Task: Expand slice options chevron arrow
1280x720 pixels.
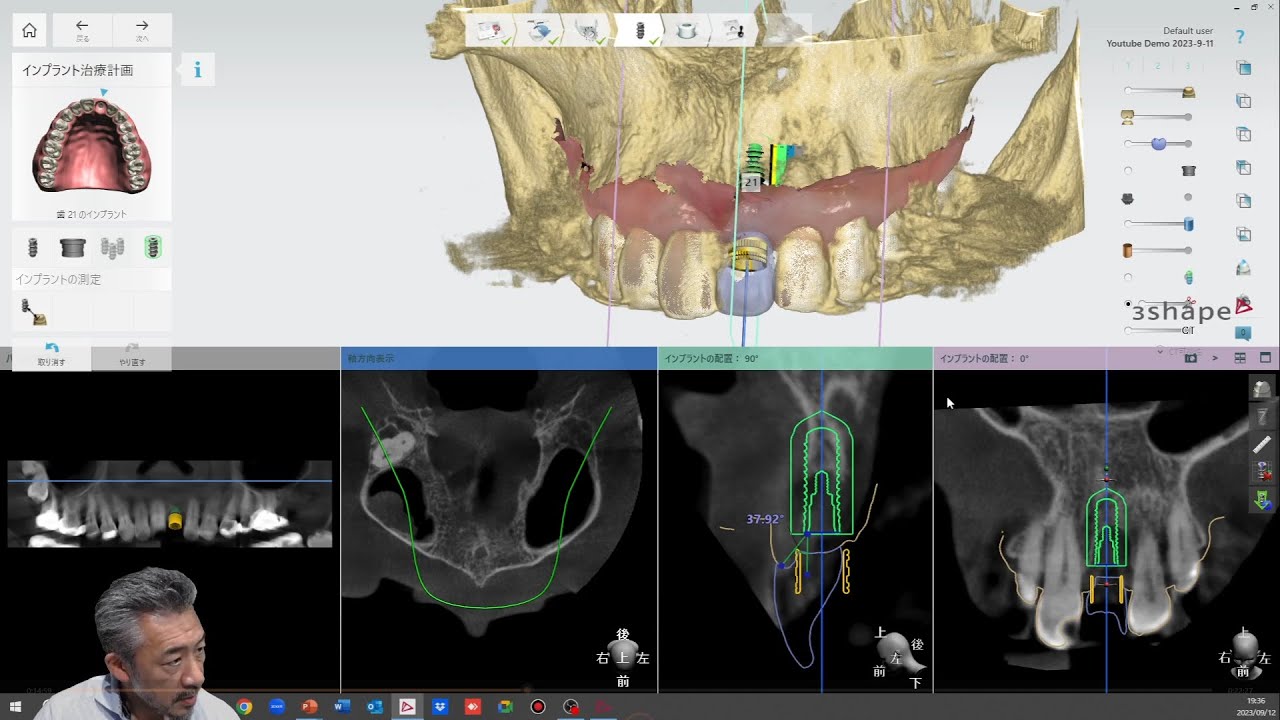Action: tap(1215, 358)
